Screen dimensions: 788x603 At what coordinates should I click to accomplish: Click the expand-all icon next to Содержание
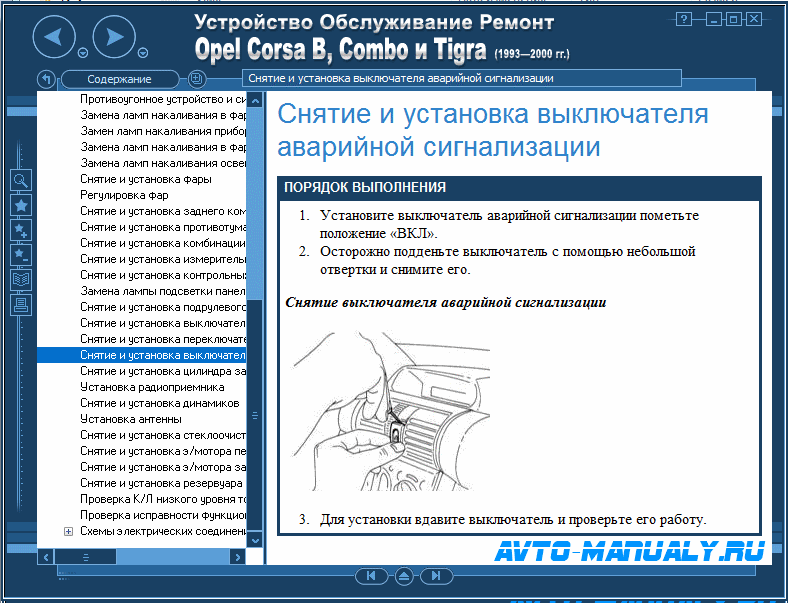(x=196, y=78)
